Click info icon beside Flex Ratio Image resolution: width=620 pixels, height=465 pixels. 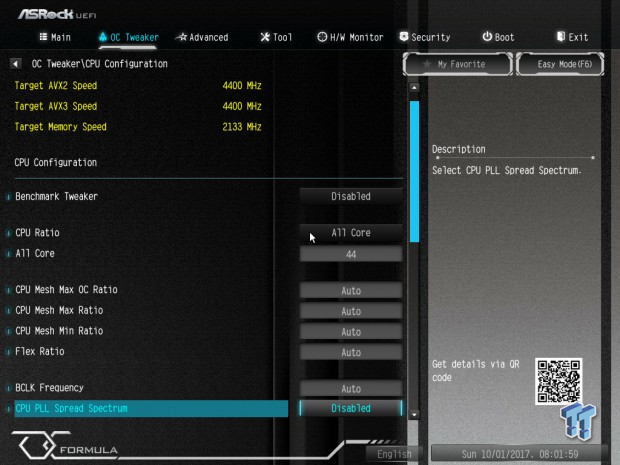tap(8, 352)
